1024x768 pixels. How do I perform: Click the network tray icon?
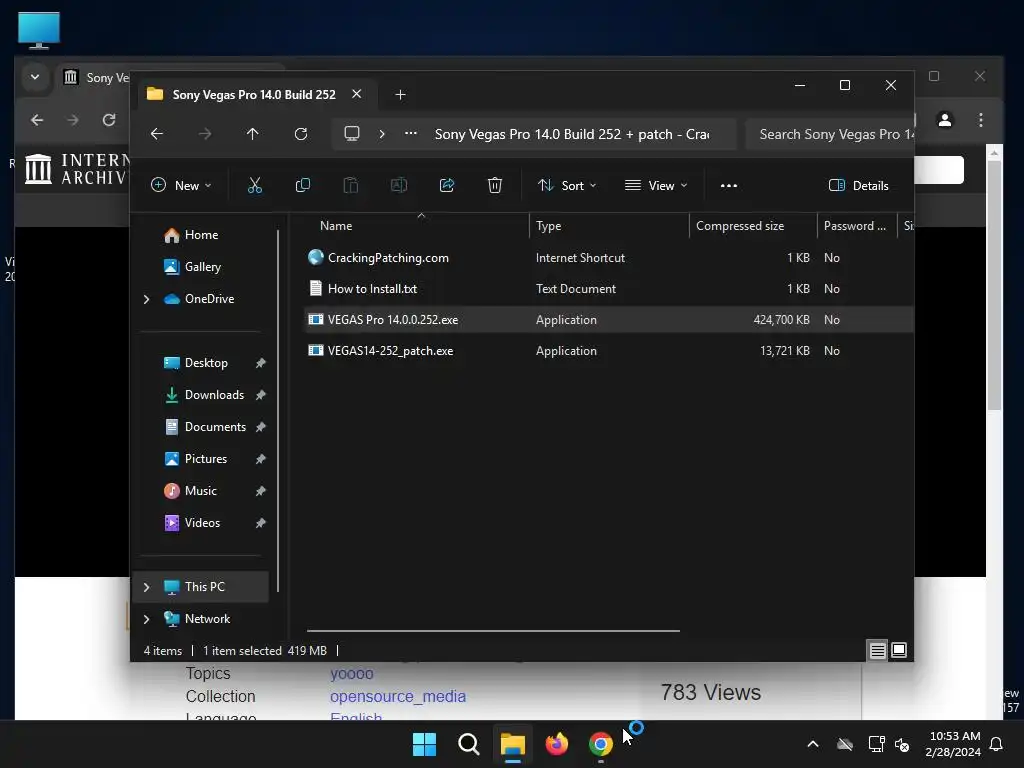click(876, 744)
